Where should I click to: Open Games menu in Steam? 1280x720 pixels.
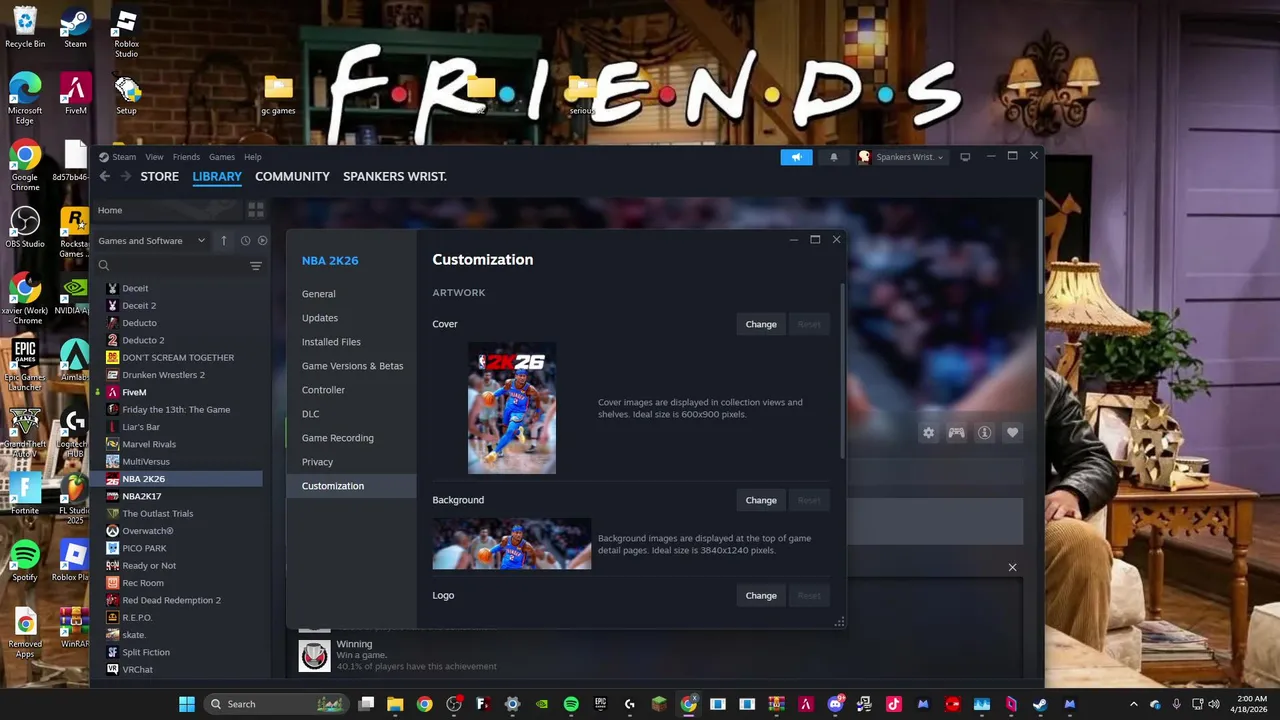(222, 157)
